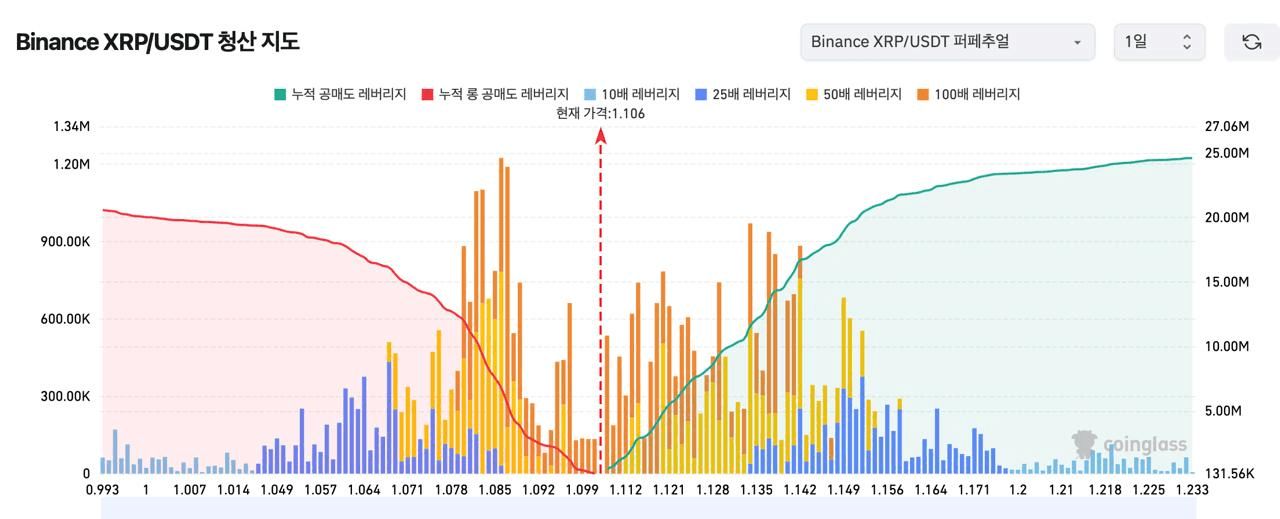
Task: Click the 1.171 x-axis price label
Action: [x=974, y=490]
